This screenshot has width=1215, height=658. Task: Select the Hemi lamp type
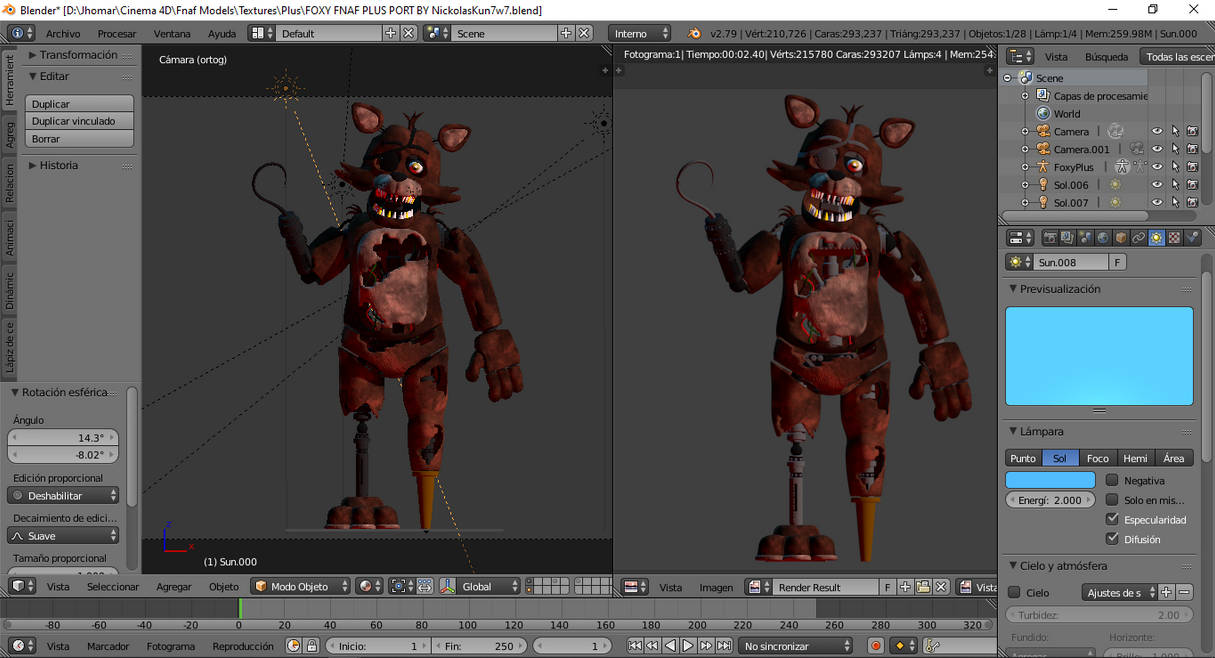1136,458
